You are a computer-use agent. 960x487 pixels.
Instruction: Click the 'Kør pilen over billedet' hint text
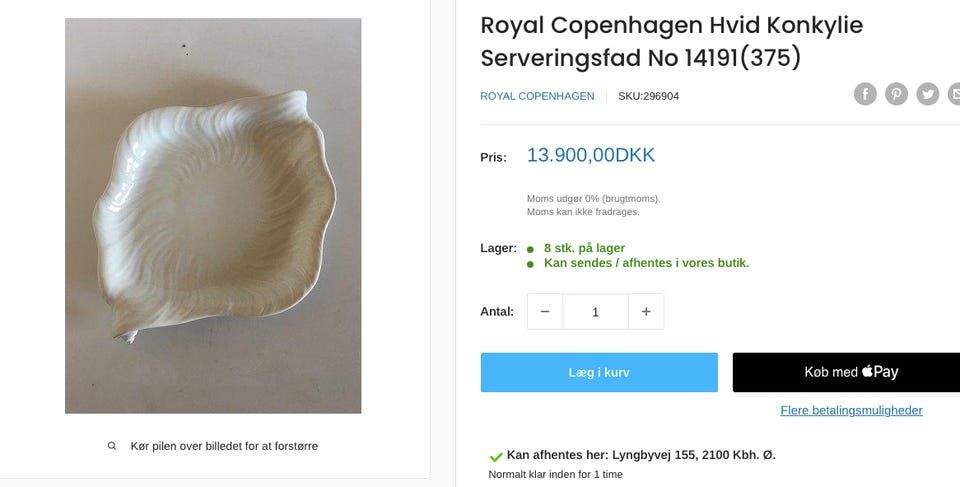[x=224, y=446]
